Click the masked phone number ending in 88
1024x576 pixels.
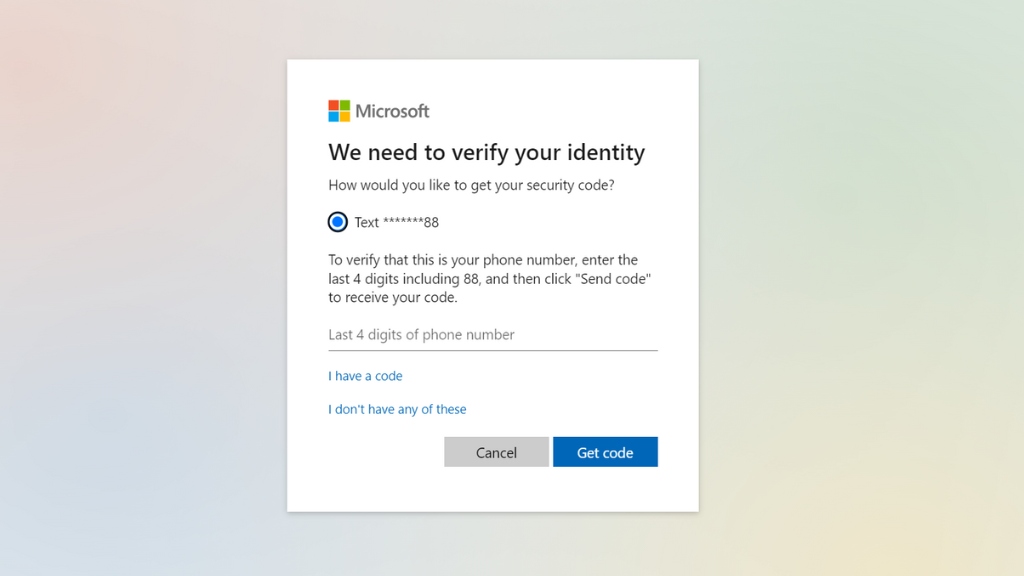point(411,222)
